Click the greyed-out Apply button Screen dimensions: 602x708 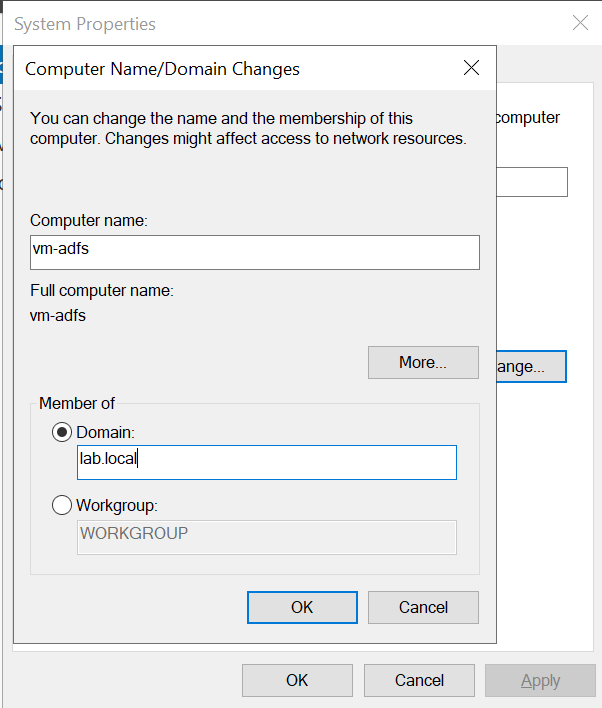click(540, 680)
